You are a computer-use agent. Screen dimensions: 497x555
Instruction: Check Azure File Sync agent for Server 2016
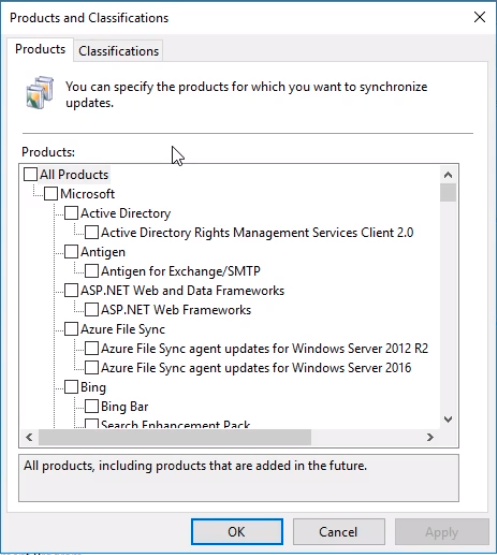point(92,368)
